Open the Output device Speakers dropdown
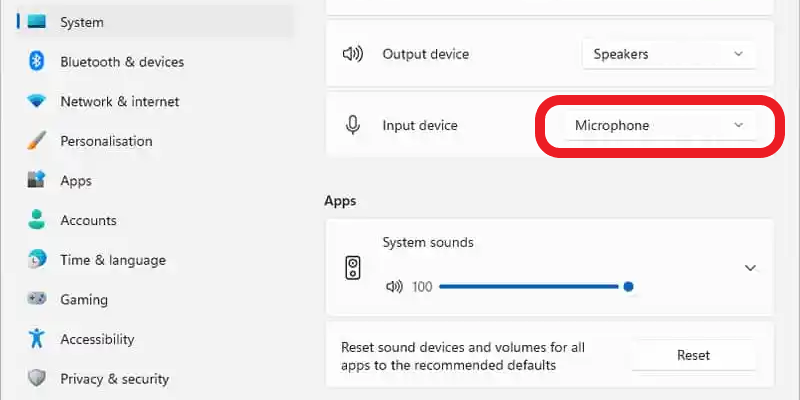Image resolution: width=800 pixels, height=400 pixels. [x=669, y=54]
